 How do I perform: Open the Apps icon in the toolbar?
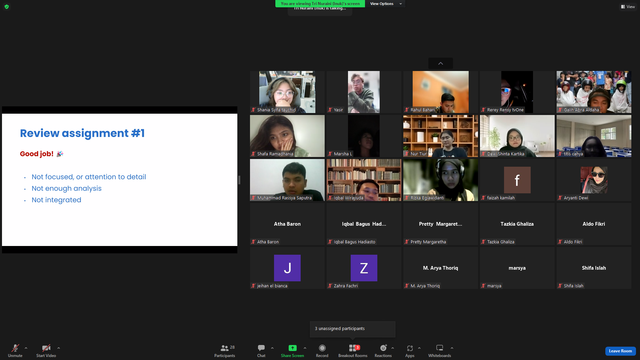(410, 348)
